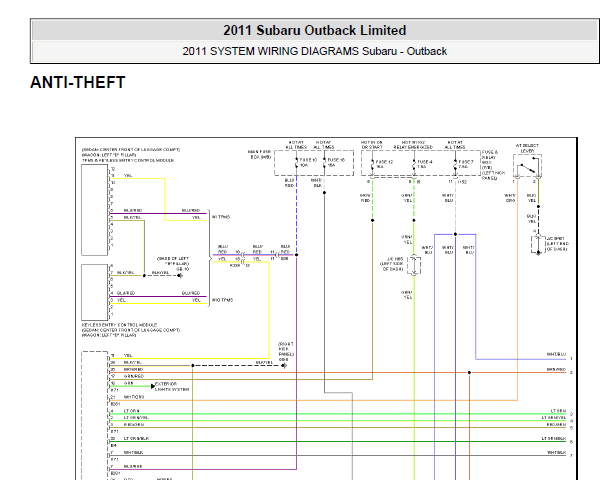
Task: Click the right "BRN/RED" label at output 2
Action: tap(556, 369)
